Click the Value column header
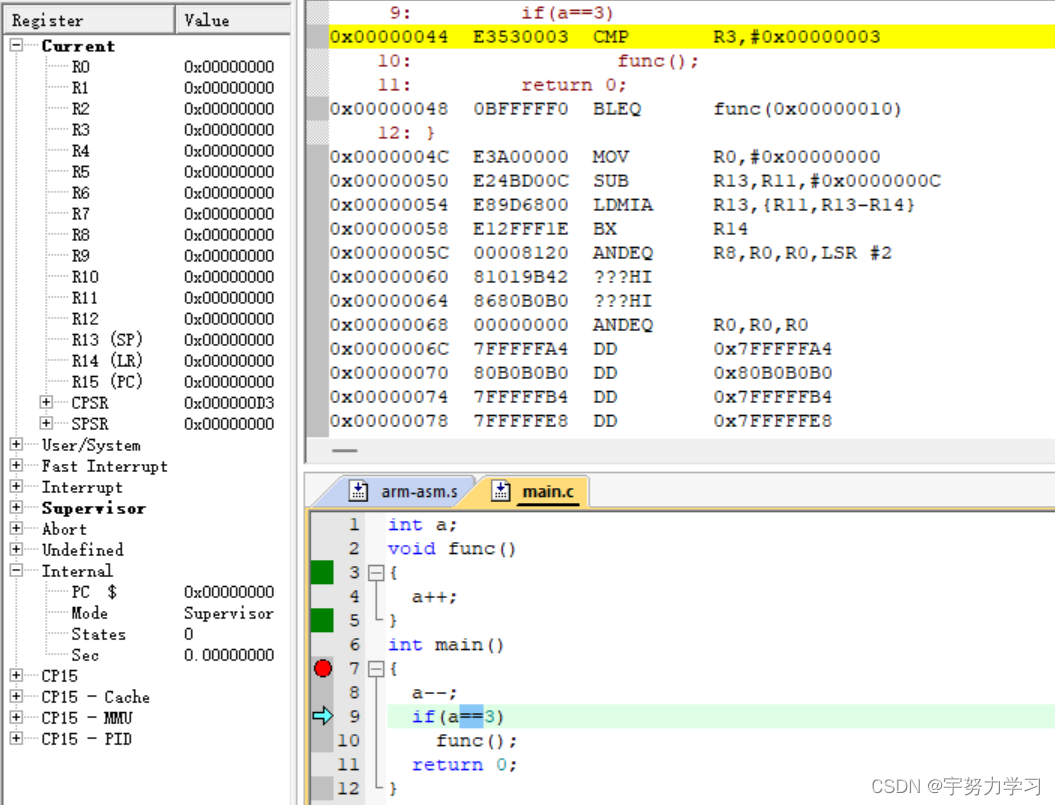Image resolution: width=1055 pixels, height=805 pixels. tap(233, 20)
